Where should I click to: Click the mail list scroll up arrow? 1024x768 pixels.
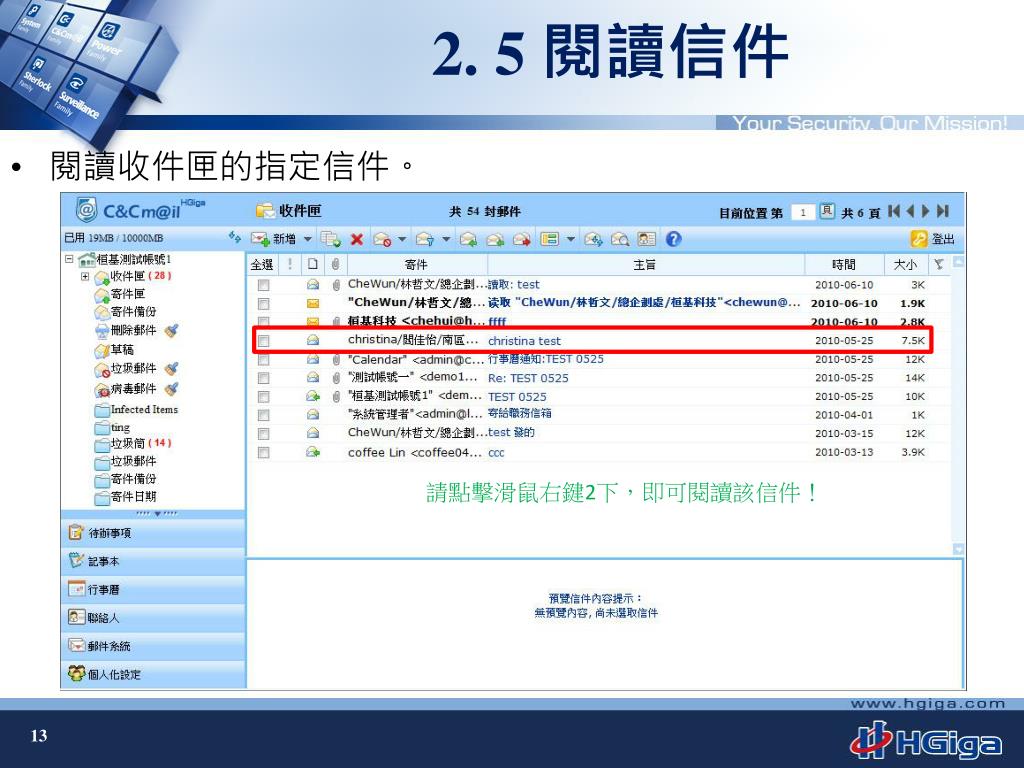(958, 263)
